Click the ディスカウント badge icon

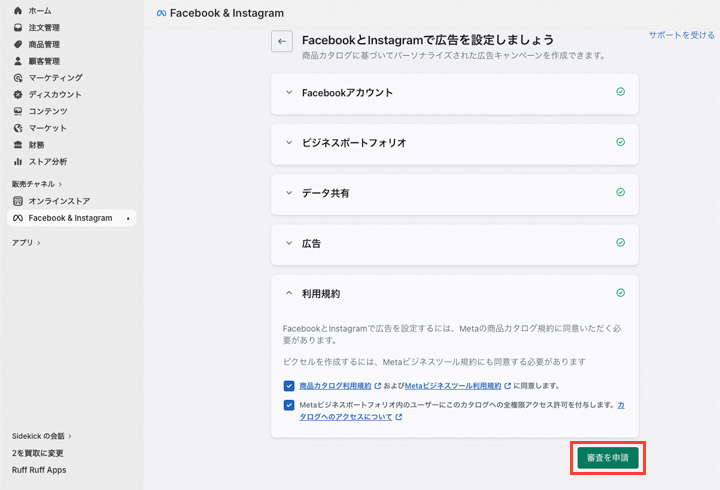click(x=18, y=94)
